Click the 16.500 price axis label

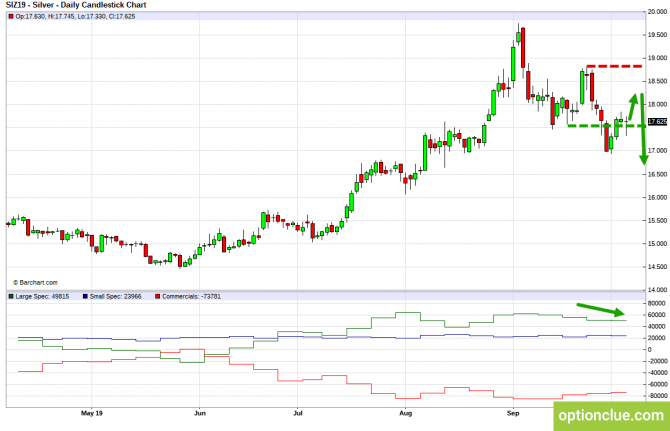pos(657,174)
